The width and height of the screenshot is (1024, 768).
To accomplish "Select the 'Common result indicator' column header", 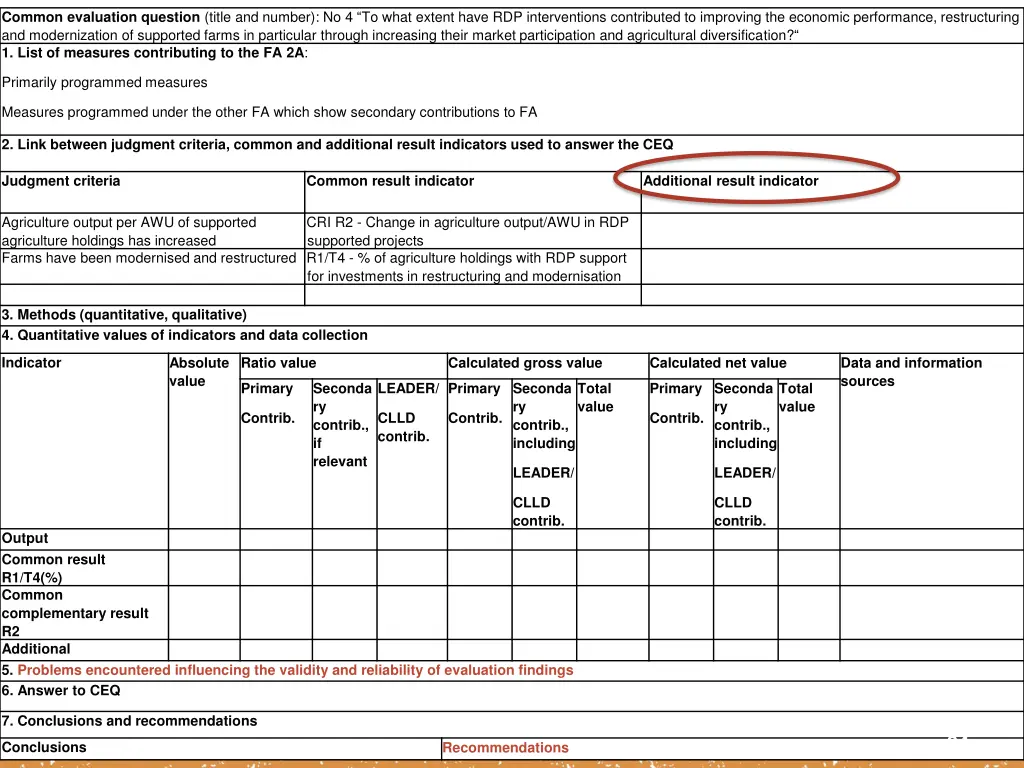I will point(390,181).
